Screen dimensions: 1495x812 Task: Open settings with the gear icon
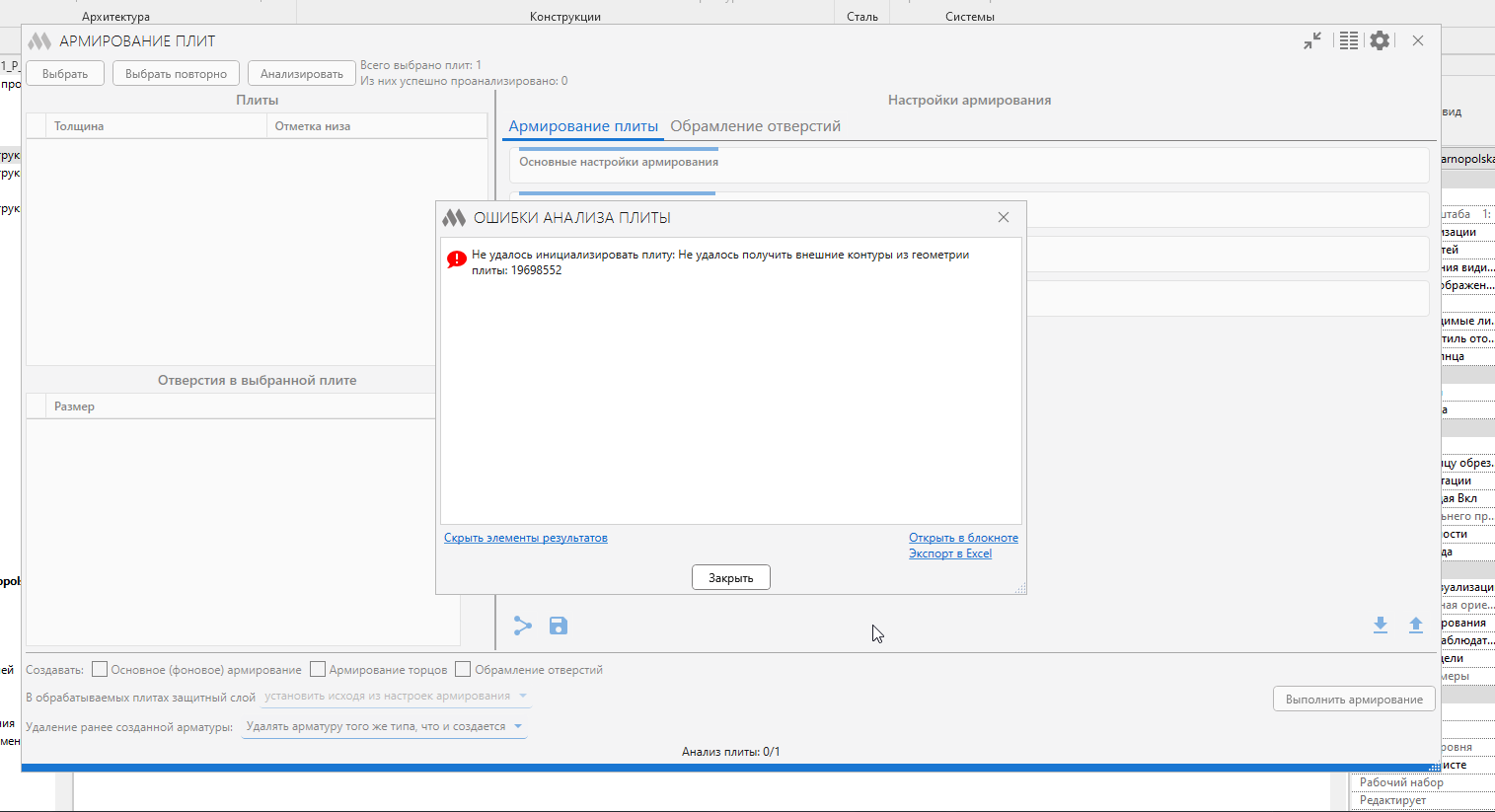click(x=1380, y=40)
